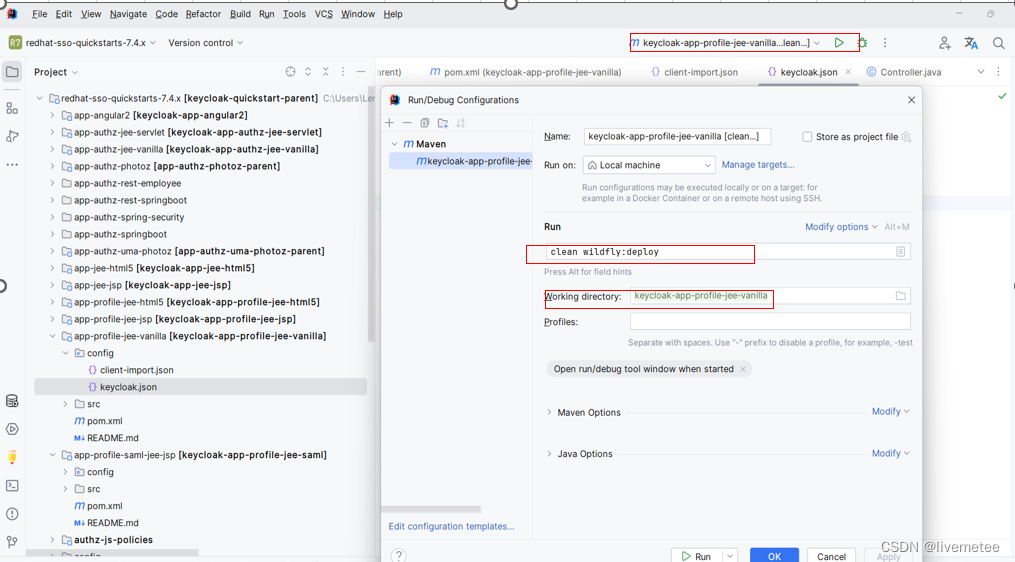This screenshot has height=562, width=1015.
Task: Open the Refactor menu
Action: coord(203,14)
